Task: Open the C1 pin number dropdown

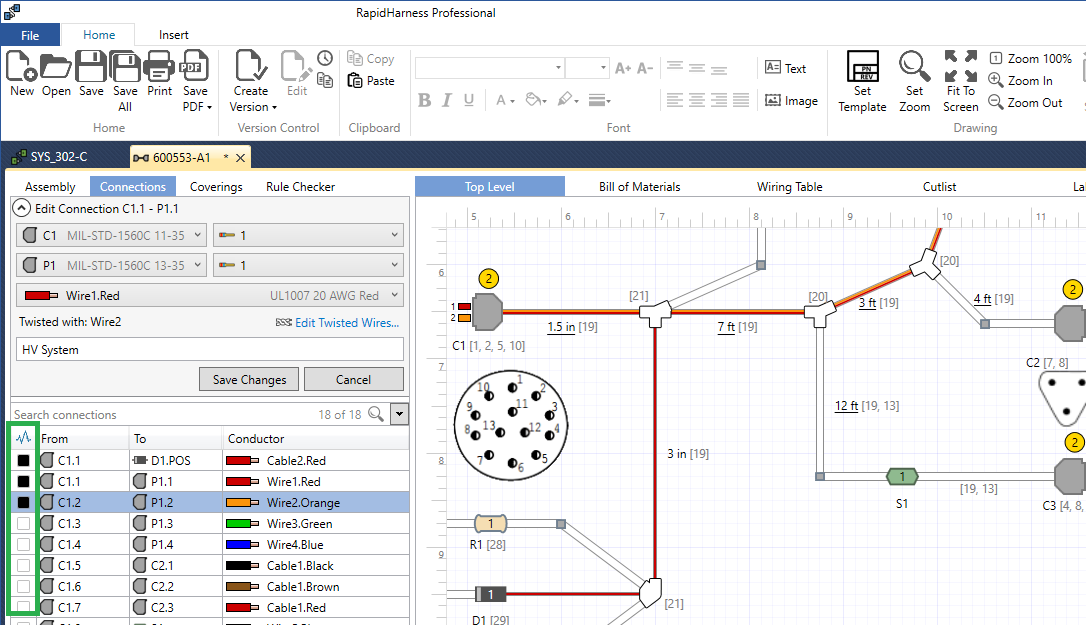Action: (308, 236)
